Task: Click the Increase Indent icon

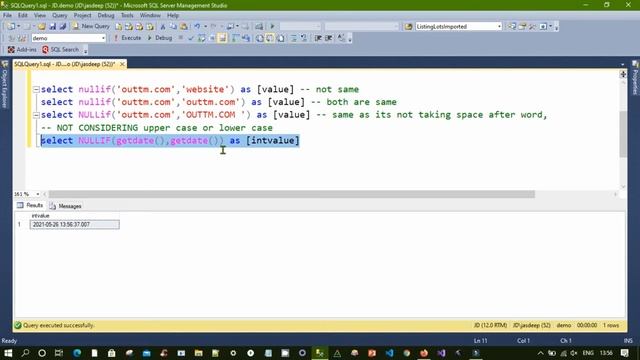Action: click(329, 38)
